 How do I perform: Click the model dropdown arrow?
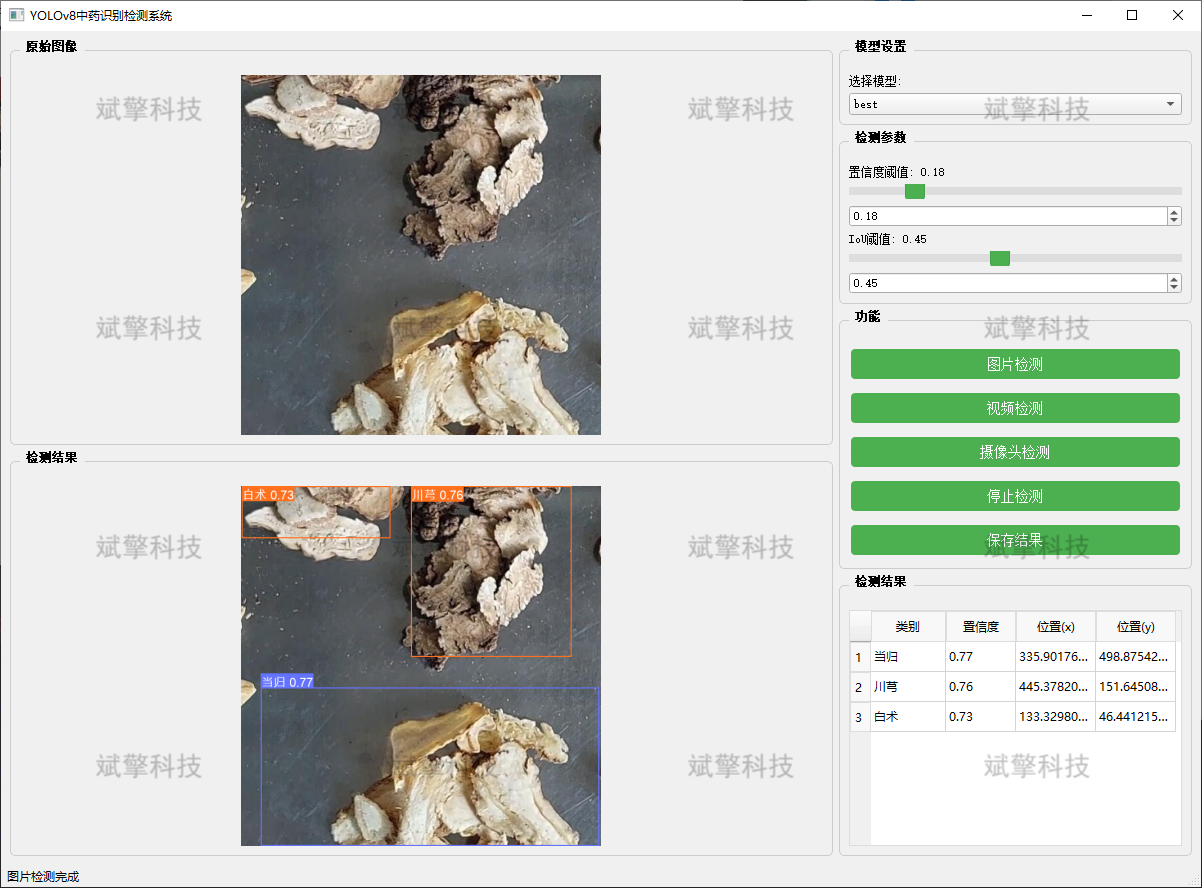pyautogui.click(x=1170, y=104)
